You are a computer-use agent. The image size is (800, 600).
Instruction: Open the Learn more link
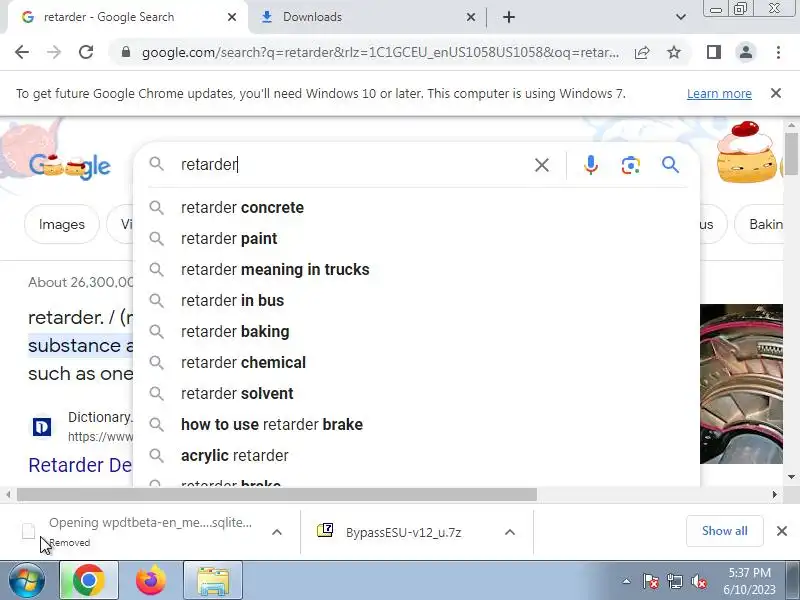719,94
